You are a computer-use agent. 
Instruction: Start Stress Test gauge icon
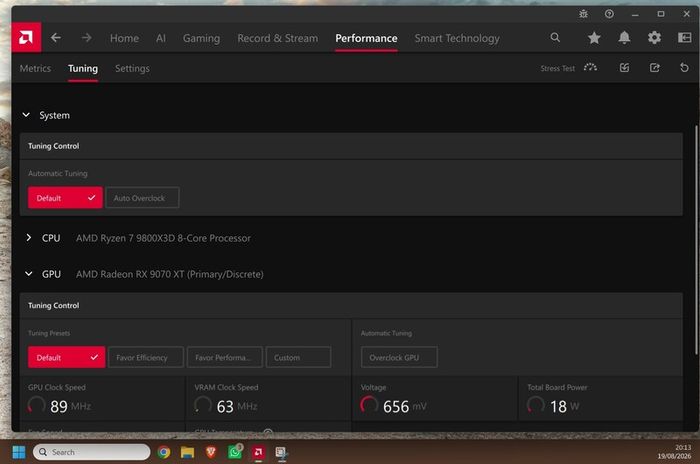pos(590,68)
